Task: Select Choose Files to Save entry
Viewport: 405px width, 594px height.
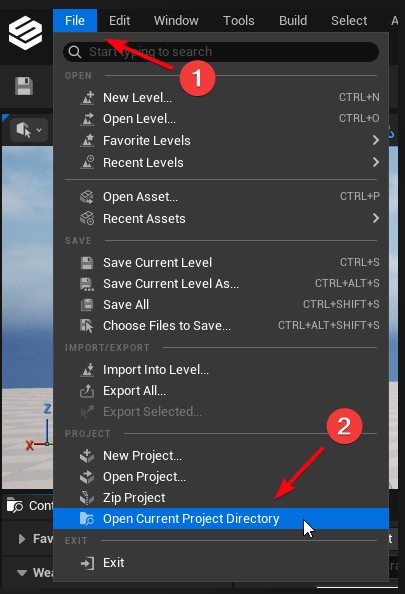Action: (x=221, y=326)
